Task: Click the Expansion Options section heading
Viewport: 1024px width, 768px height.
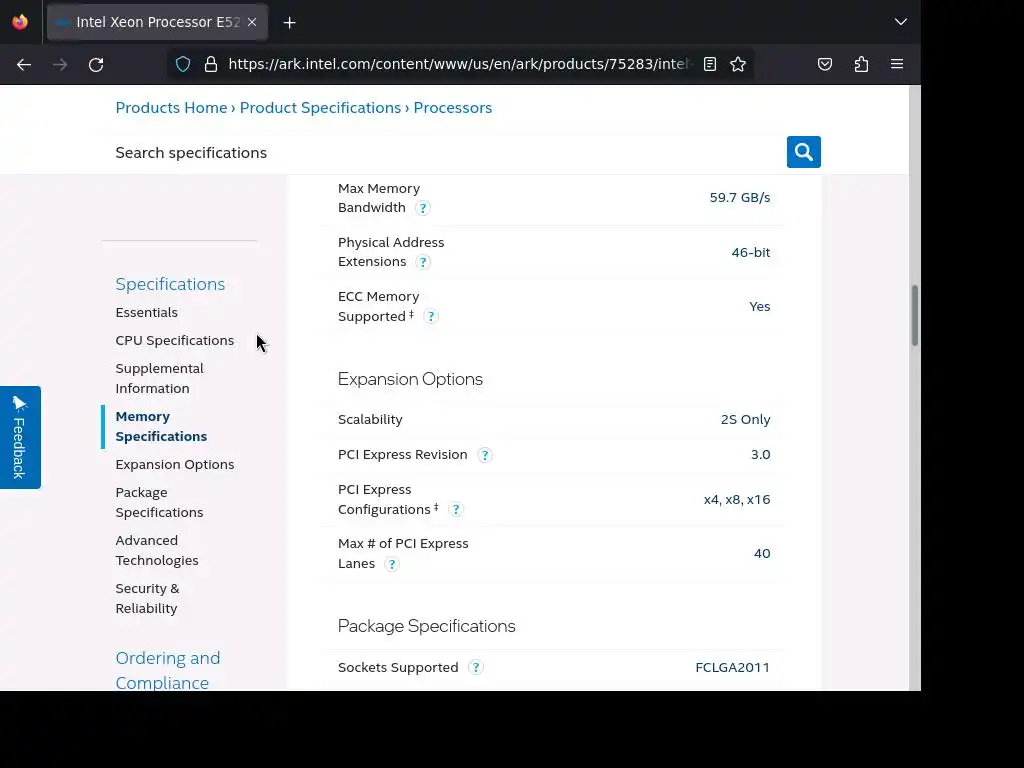Action: pyautogui.click(x=410, y=379)
